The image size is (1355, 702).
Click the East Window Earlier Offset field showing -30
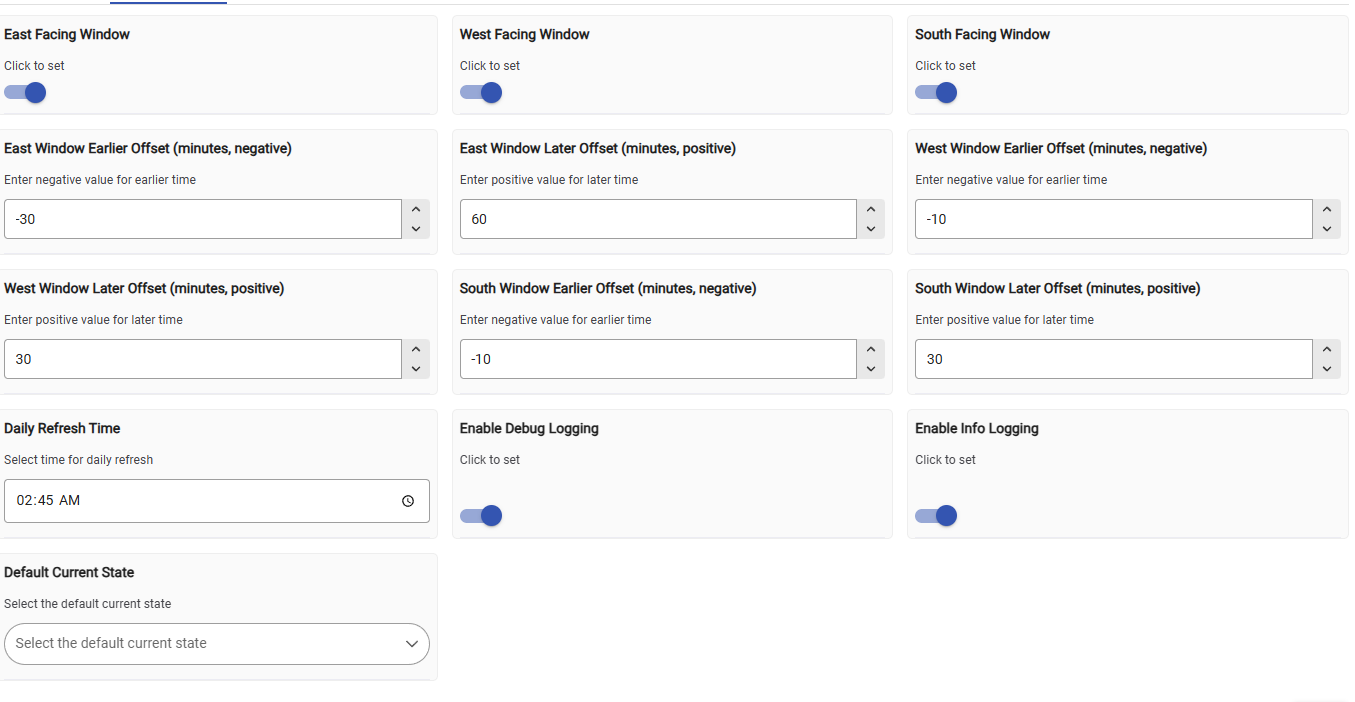(x=203, y=219)
